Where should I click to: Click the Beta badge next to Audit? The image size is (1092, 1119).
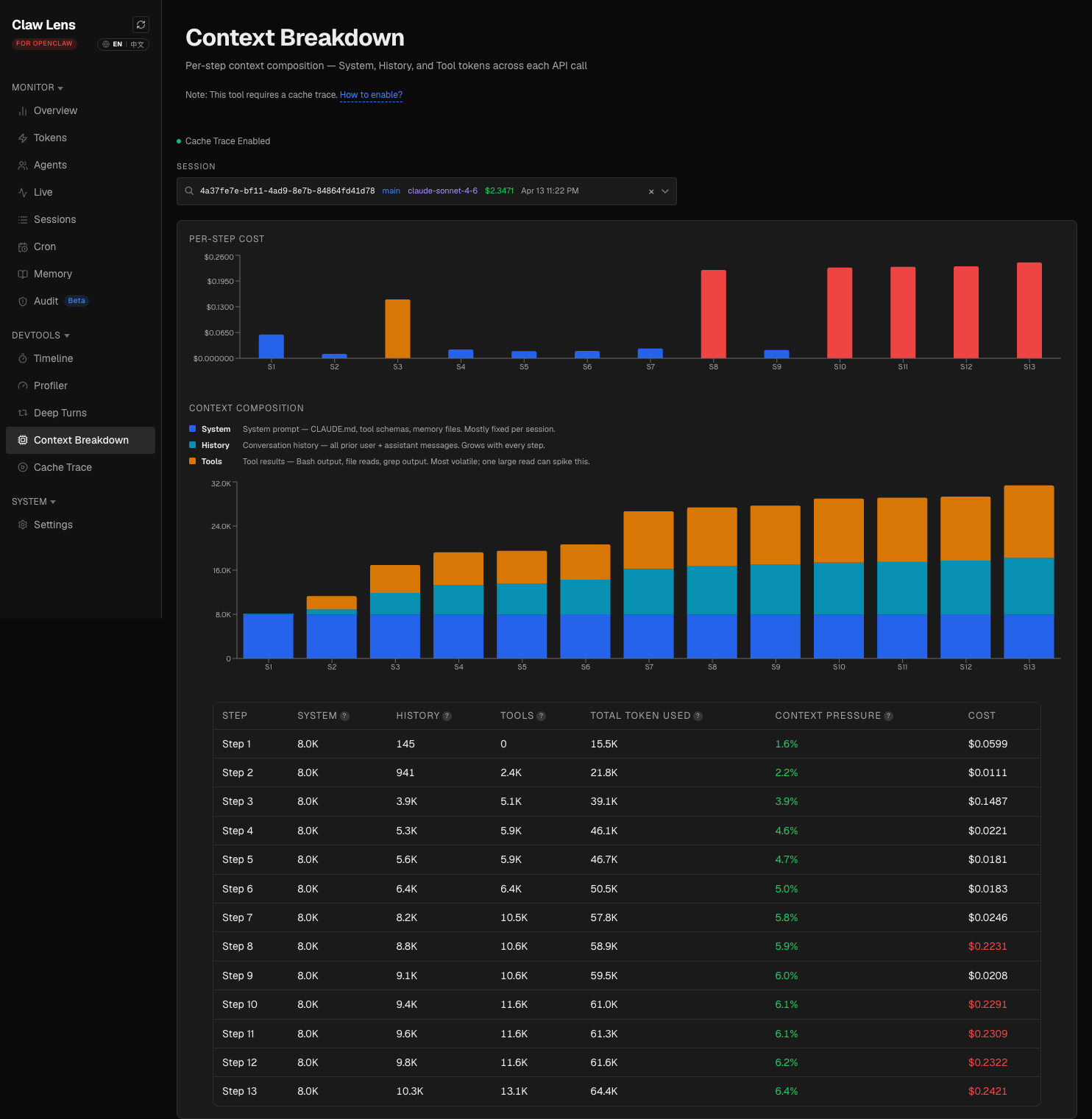(77, 301)
